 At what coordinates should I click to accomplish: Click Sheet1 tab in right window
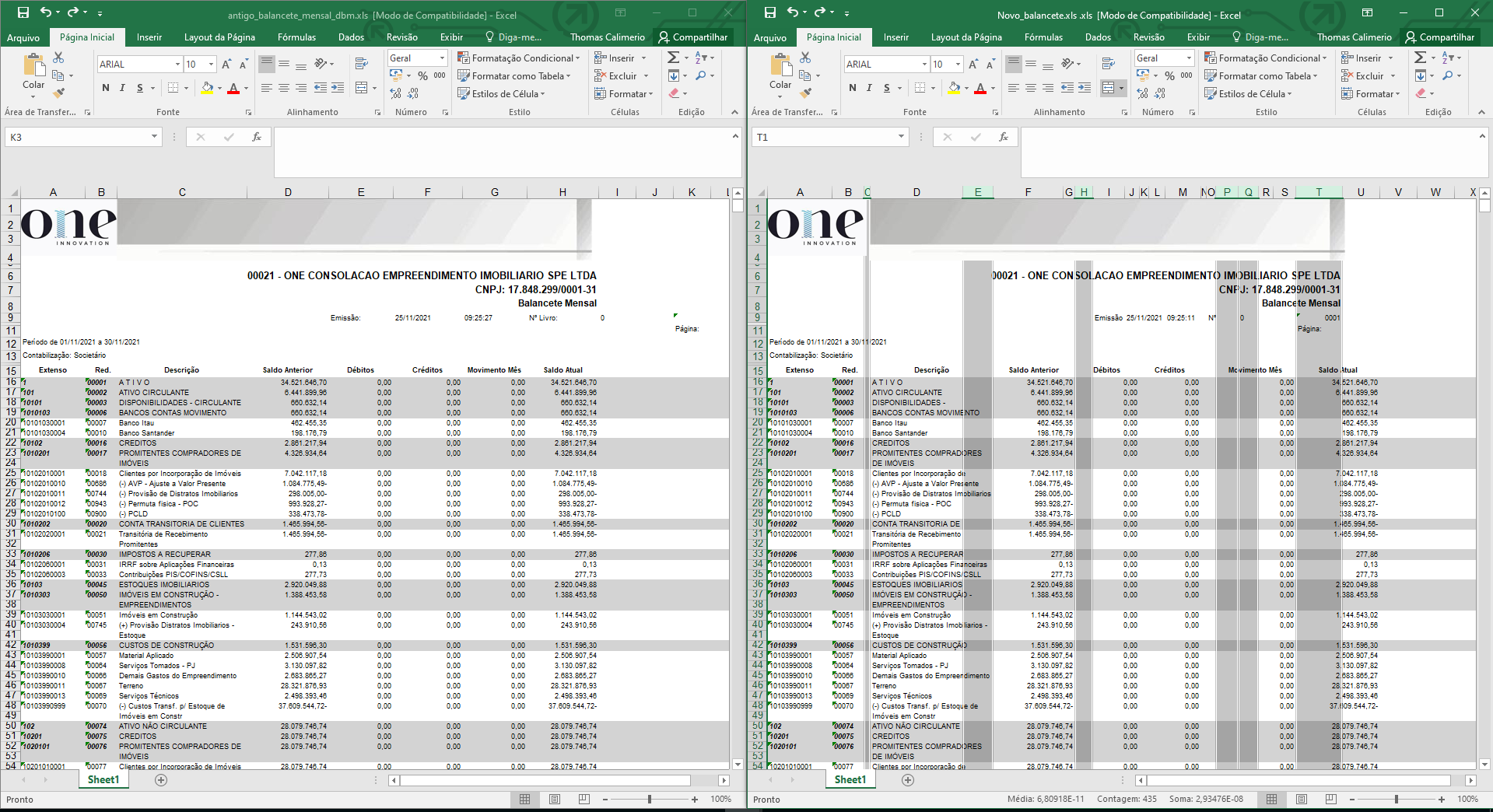click(850, 779)
